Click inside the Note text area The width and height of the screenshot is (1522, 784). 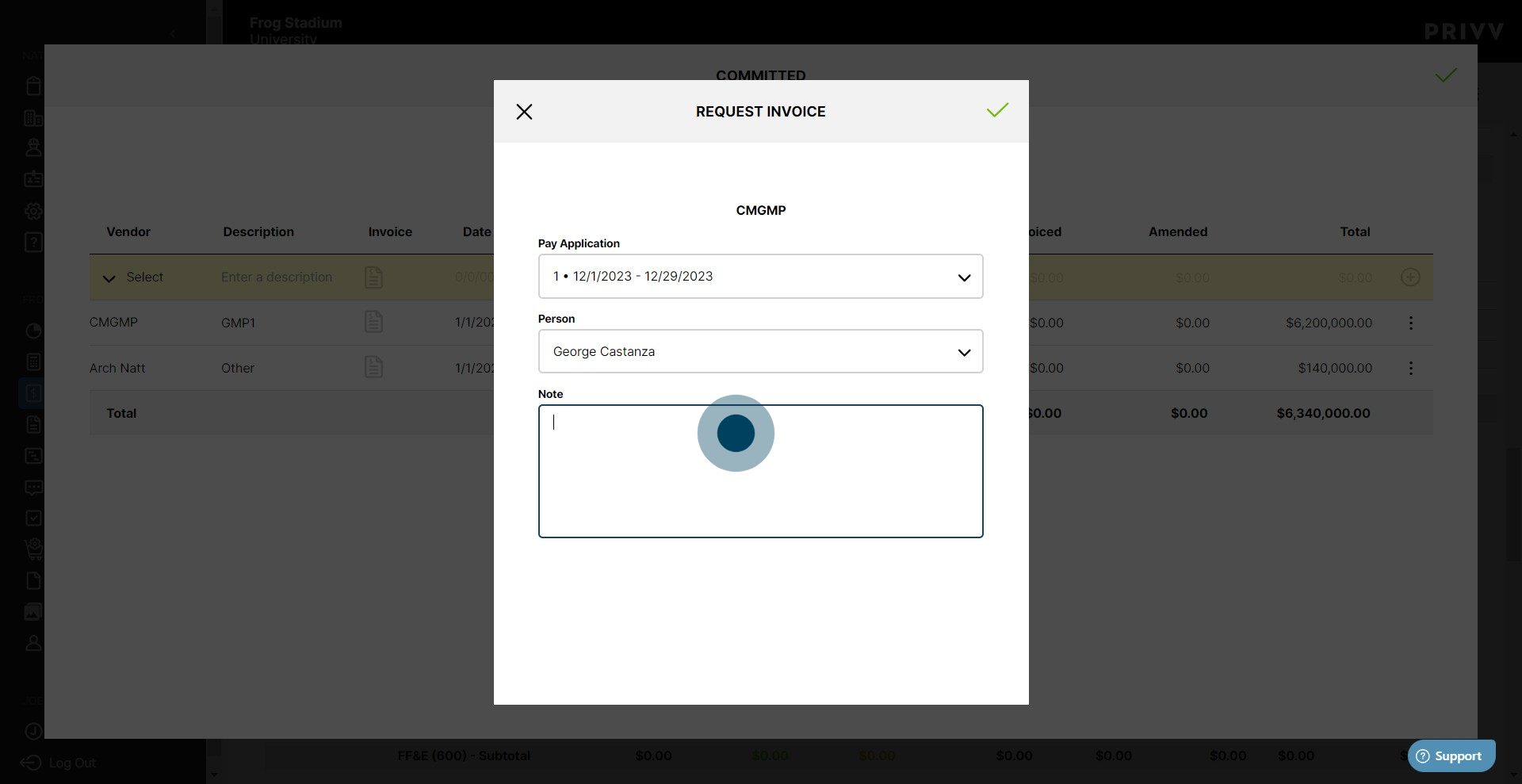coord(760,471)
